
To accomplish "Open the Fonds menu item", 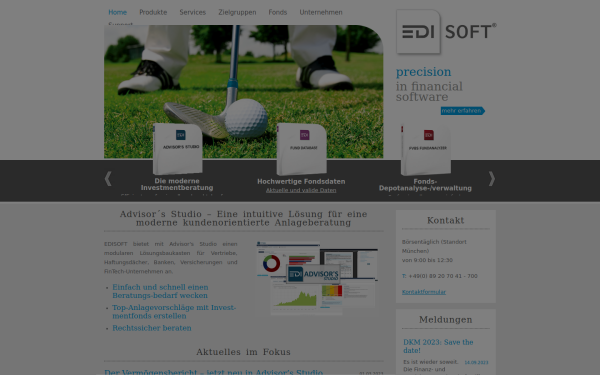I will coord(277,12).
